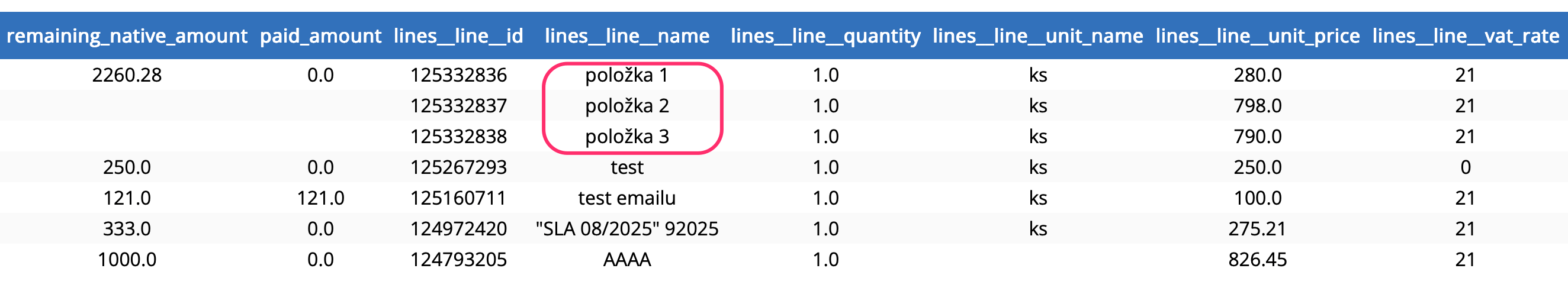
Task: Click the lines__line__unit_name column header
Action: pyautogui.click(x=1038, y=36)
